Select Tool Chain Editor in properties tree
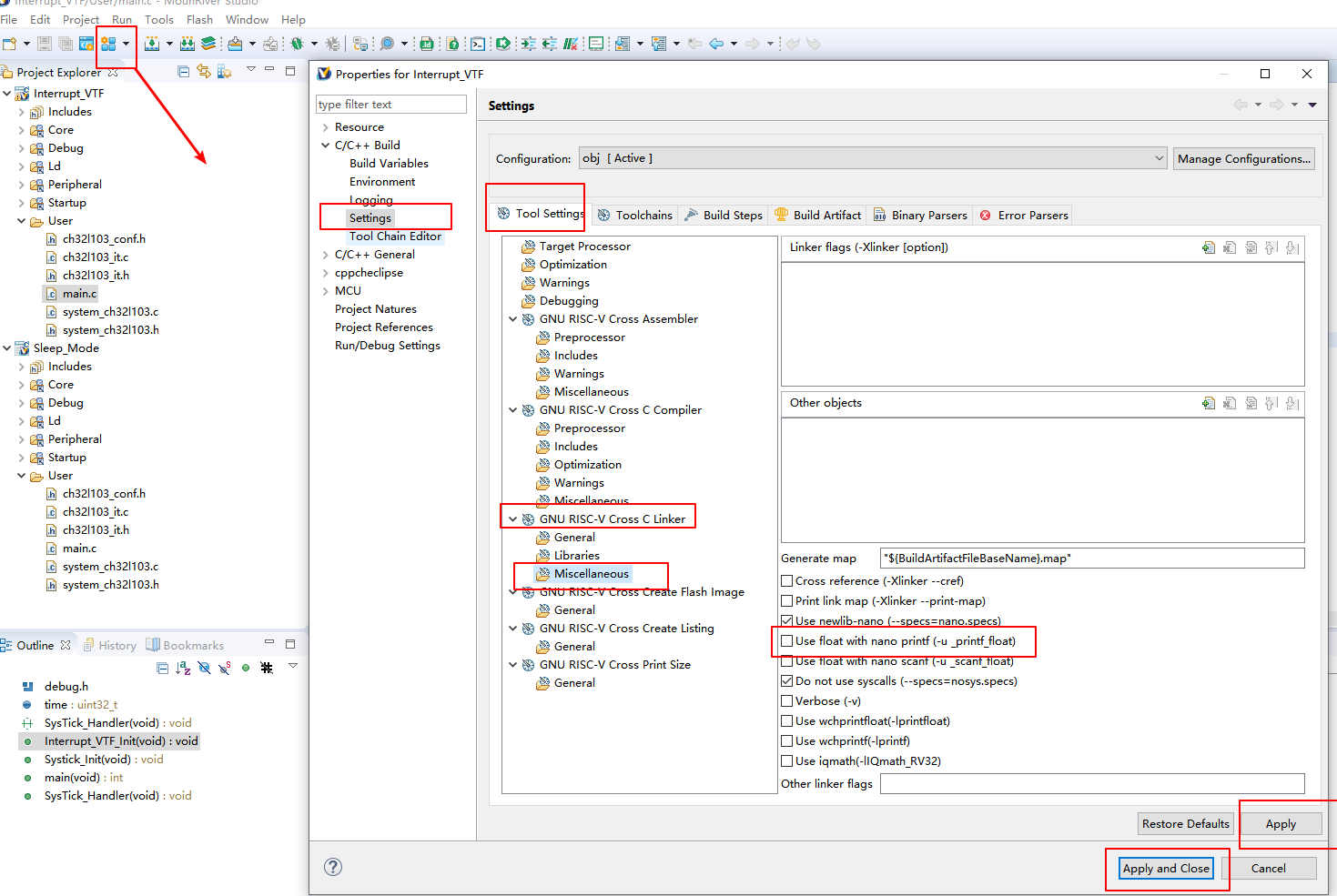This screenshot has height=896, width=1337. (395, 237)
